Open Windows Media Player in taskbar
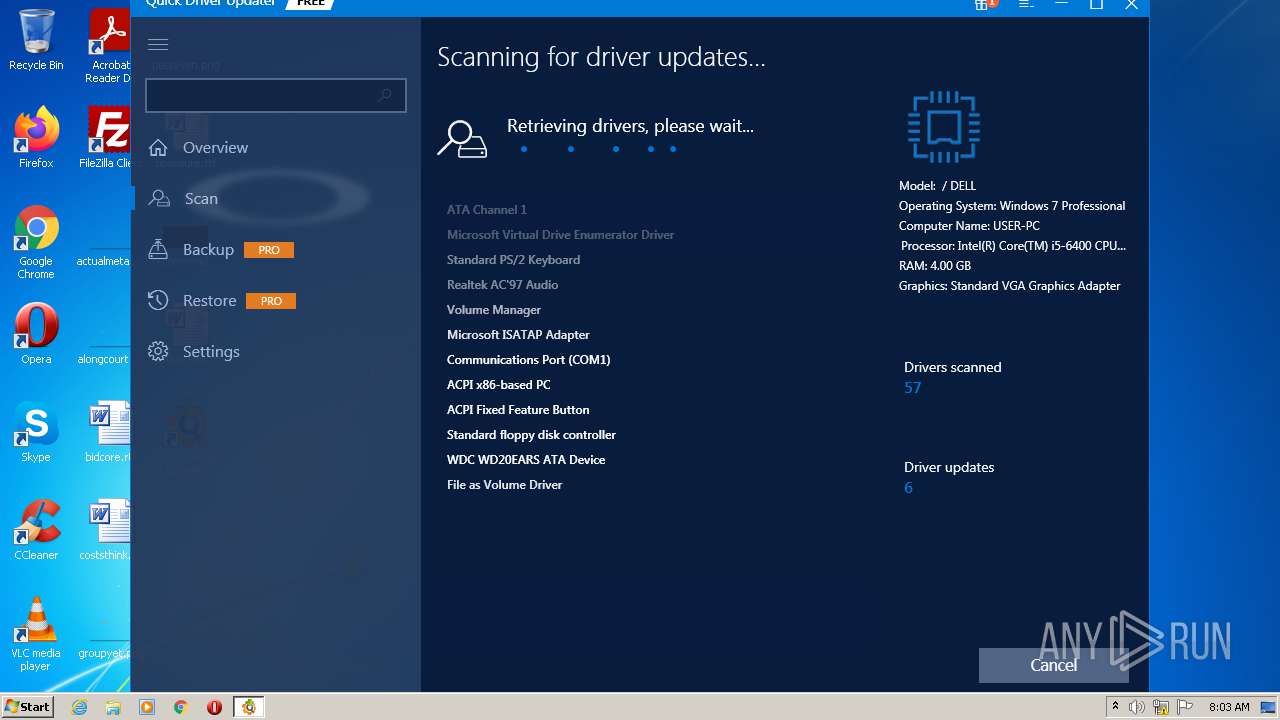The image size is (1280, 720). click(147, 707)
